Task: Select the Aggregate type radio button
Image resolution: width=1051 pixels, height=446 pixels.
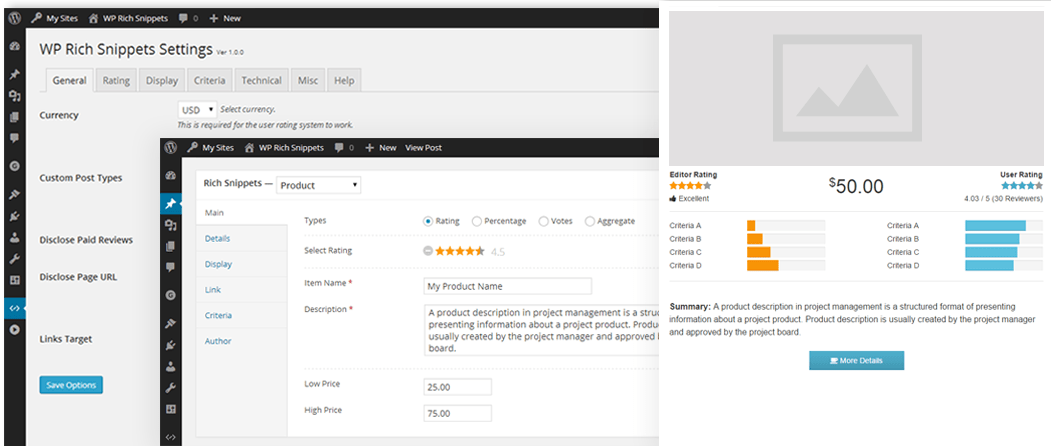Action: 590,221
